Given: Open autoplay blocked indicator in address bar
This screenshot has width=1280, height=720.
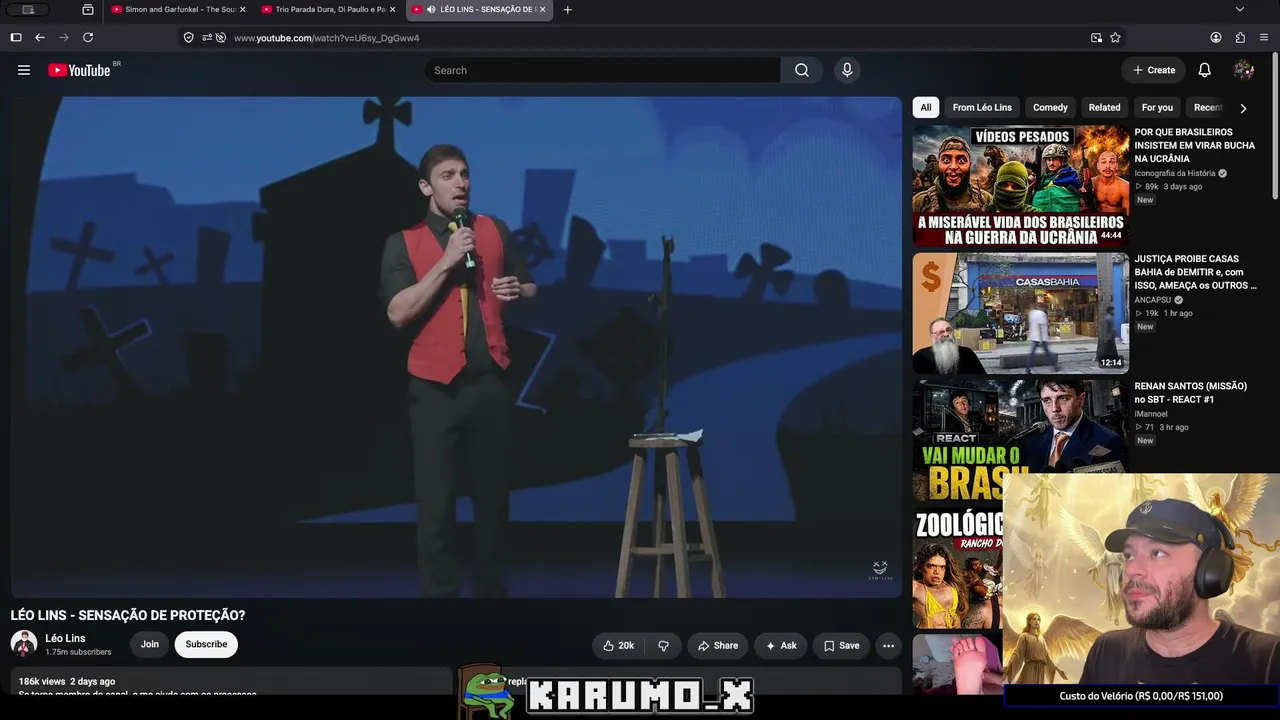Looking at the screenshot, I should click(221, 38).
